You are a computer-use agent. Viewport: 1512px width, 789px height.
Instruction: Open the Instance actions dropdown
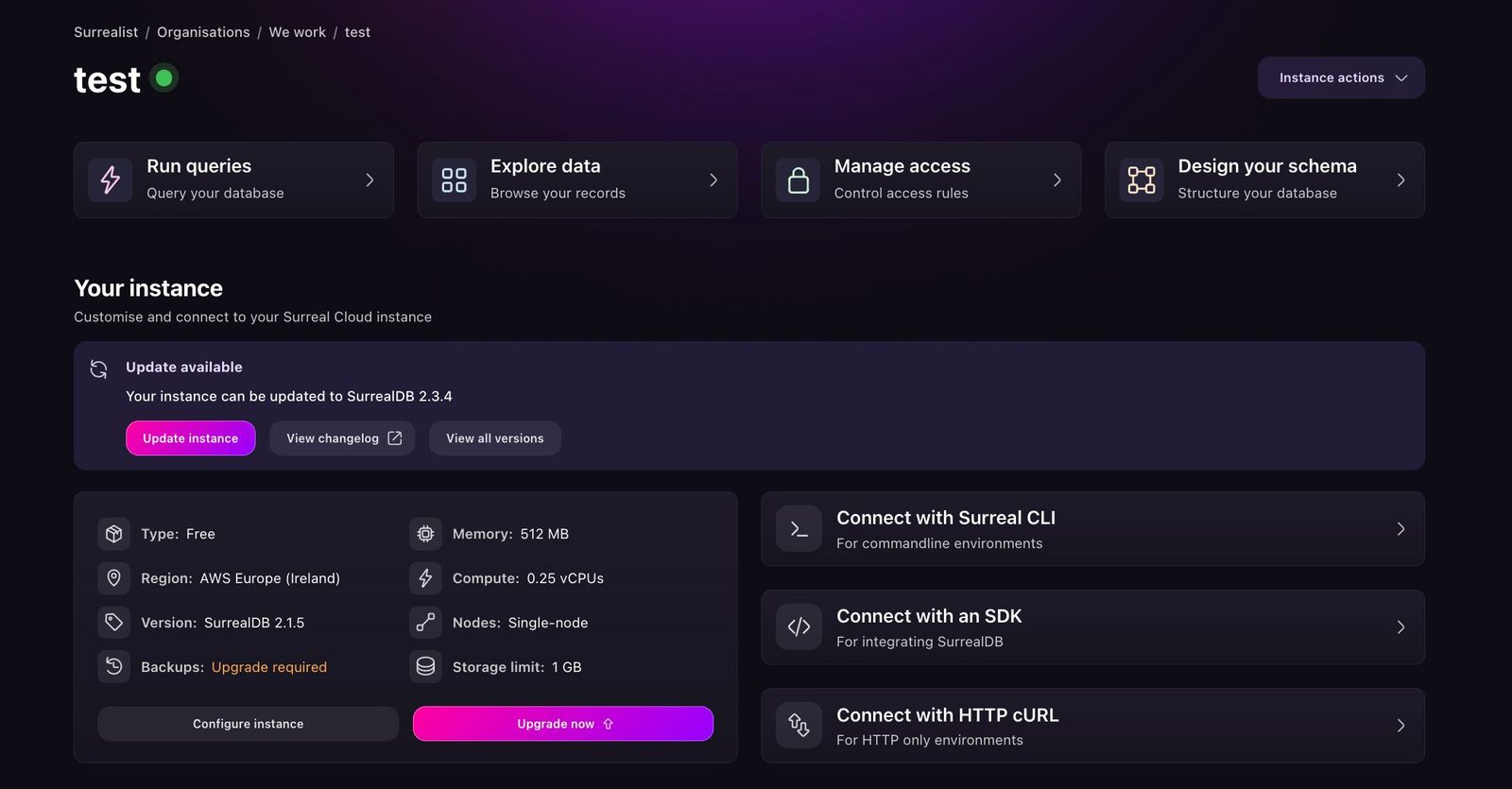pos(1341,77)
